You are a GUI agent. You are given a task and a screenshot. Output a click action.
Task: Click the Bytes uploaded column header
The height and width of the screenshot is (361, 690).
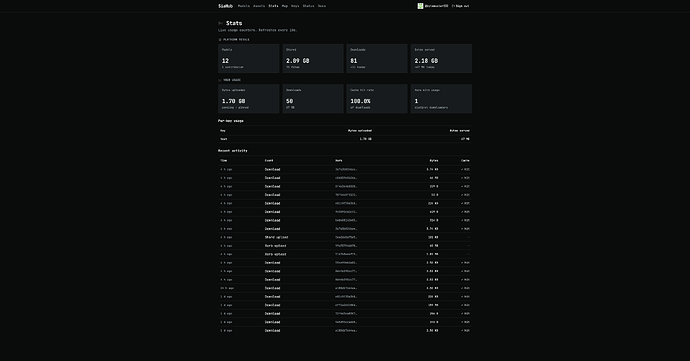point(360,131)
